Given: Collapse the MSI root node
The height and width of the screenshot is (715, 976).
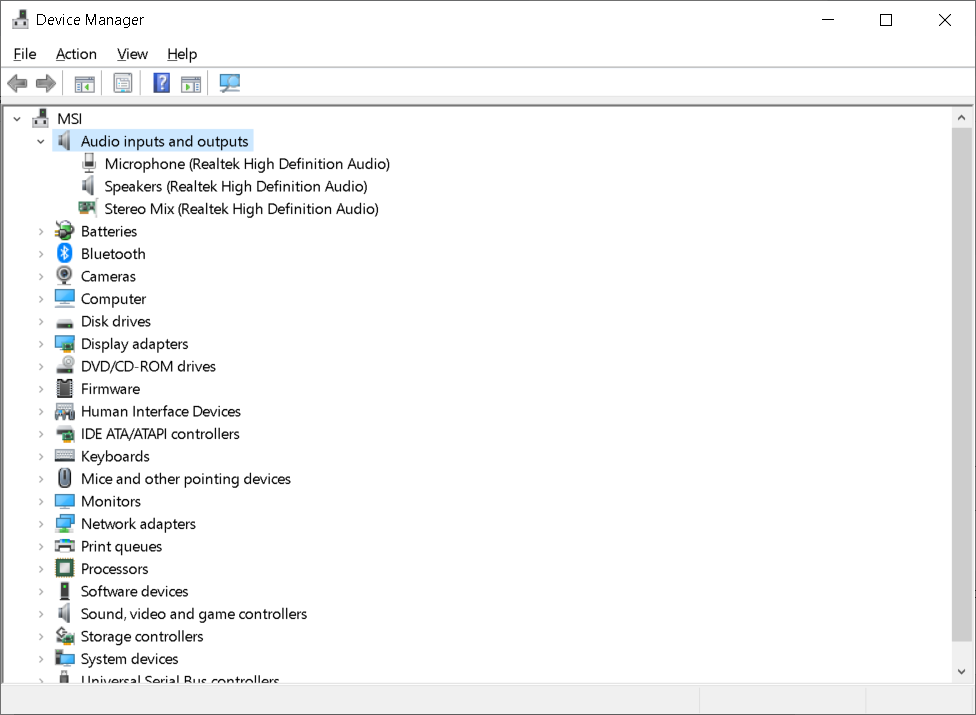Looking at the screenshot, I should (x=17, y=118).
